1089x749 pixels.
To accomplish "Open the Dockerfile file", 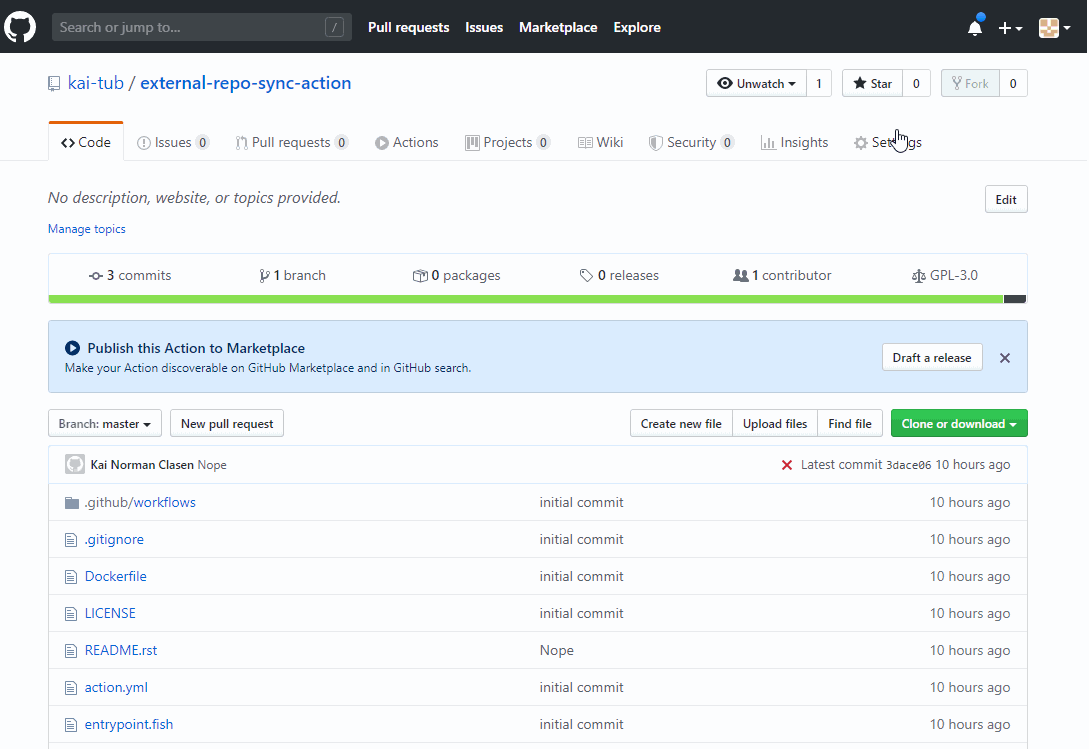I will point(116,576).
